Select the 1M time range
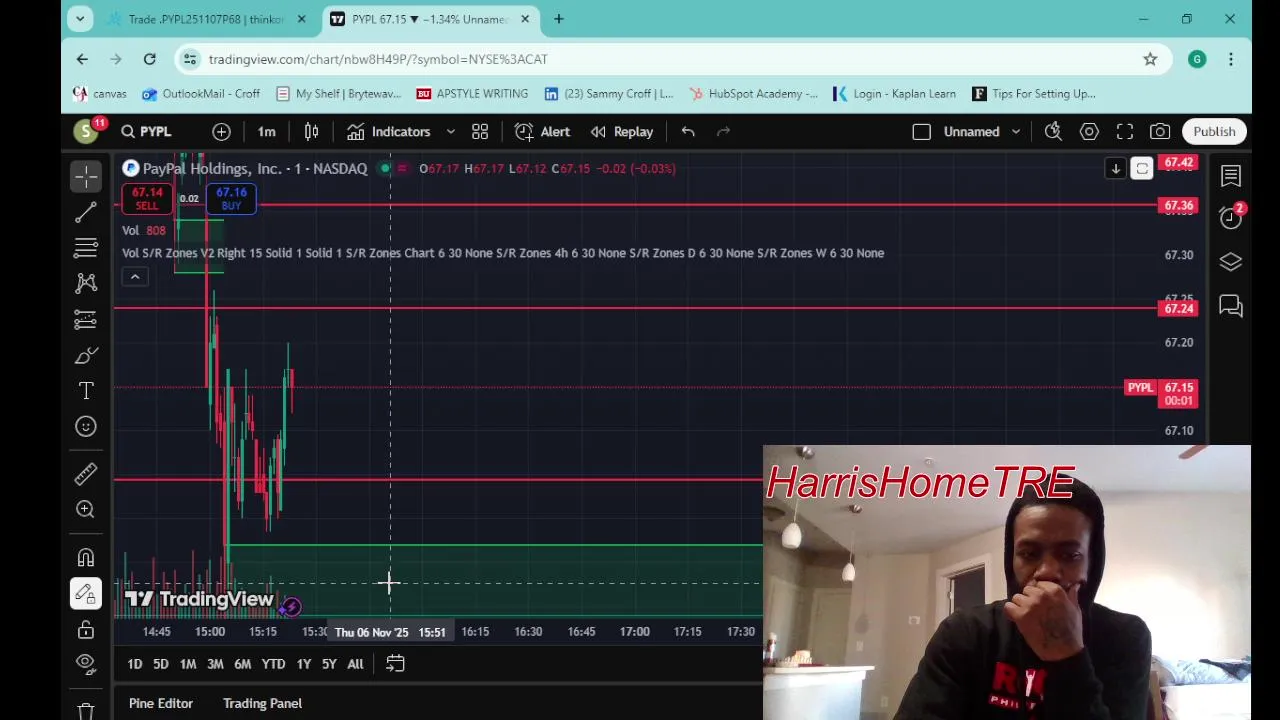 [x=188, y=664]
